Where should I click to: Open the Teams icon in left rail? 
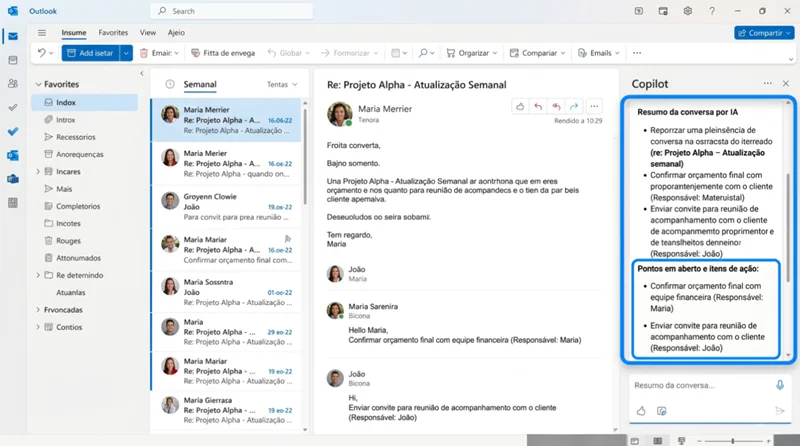pyautogui.click(x=13, y=179)
